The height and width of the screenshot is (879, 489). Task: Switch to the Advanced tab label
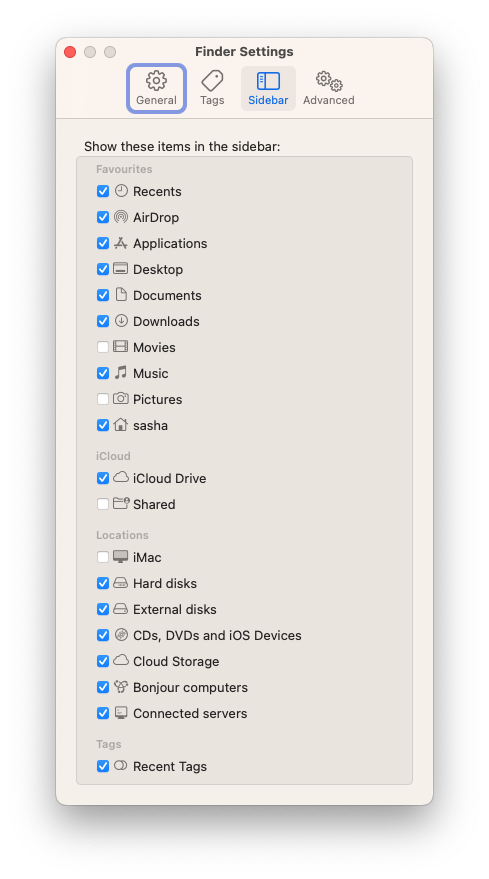(329, 100)
